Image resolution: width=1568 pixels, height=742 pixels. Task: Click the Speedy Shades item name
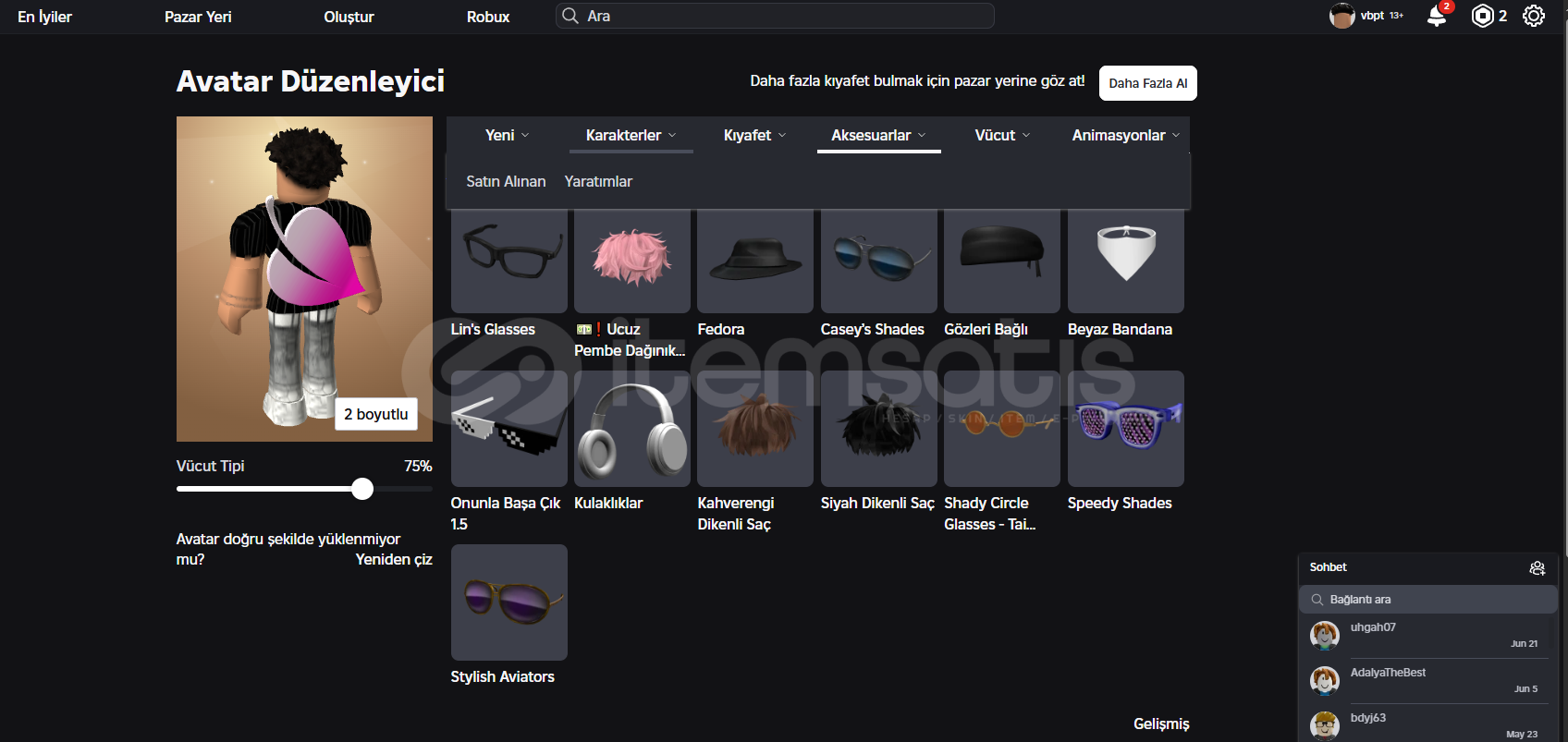[x=1120, y=503]
